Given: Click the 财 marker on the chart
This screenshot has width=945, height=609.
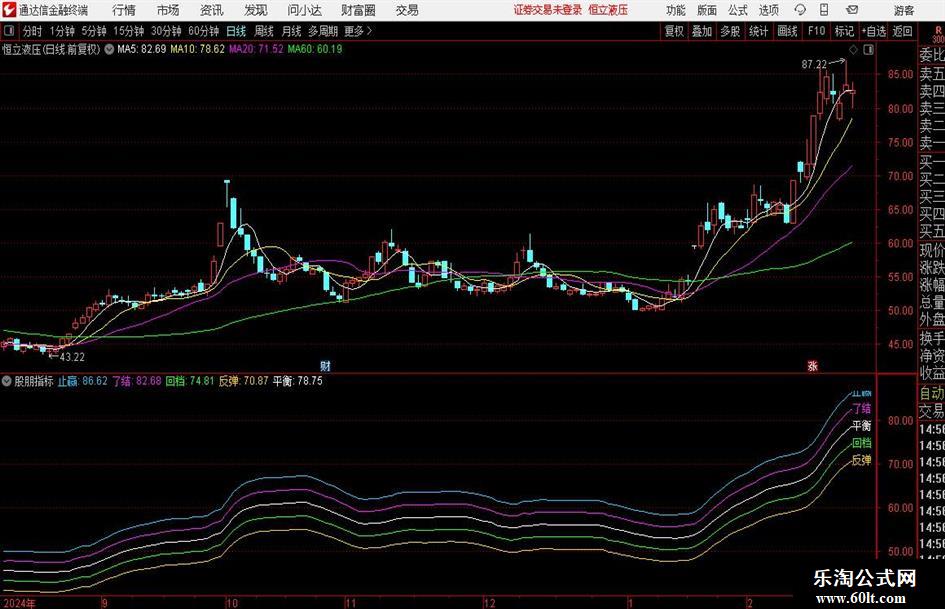Looking at the screenshot, I should click(325, 365).
